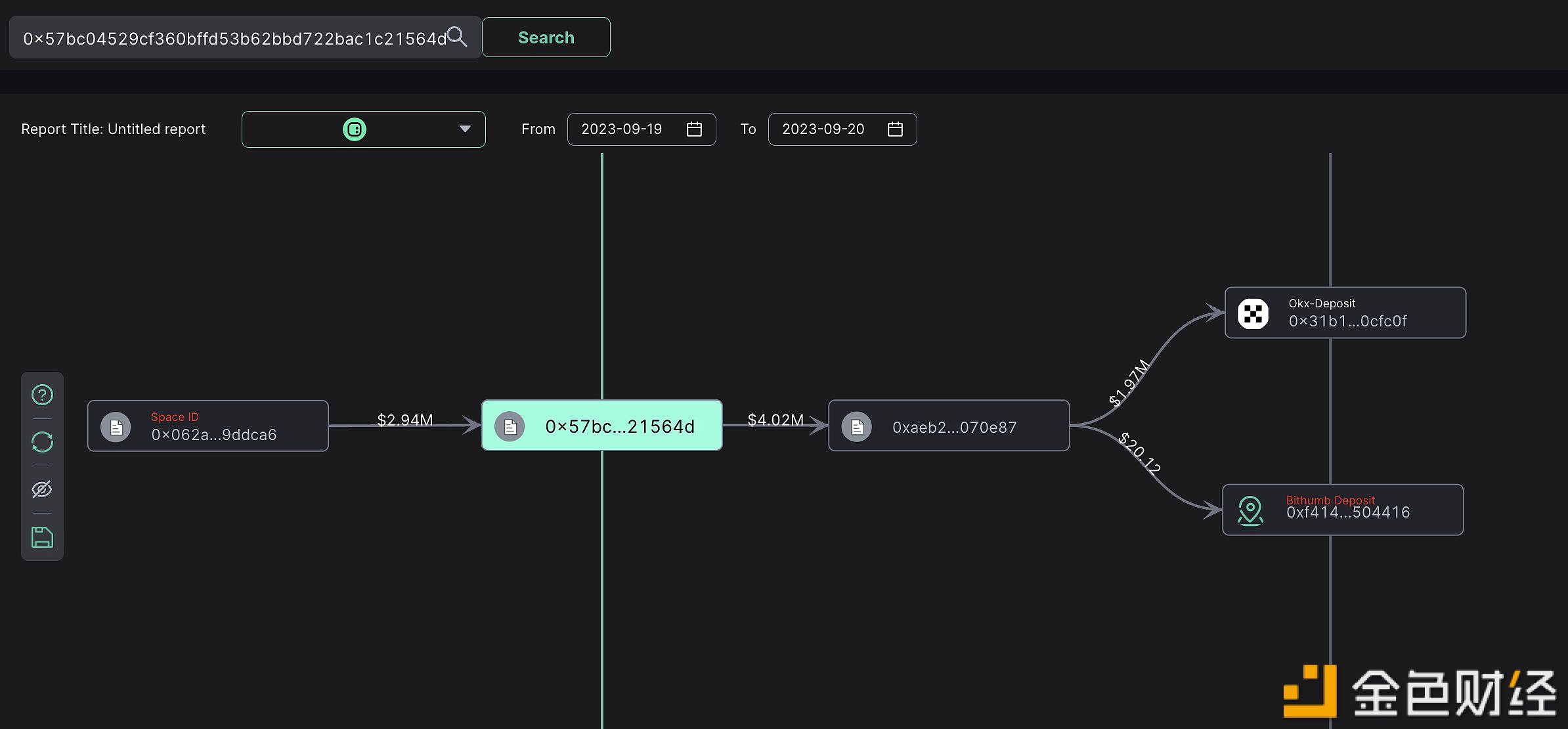
Task: Click the refresh icon in the side toolbar
Action: click(x=42, y=442)
